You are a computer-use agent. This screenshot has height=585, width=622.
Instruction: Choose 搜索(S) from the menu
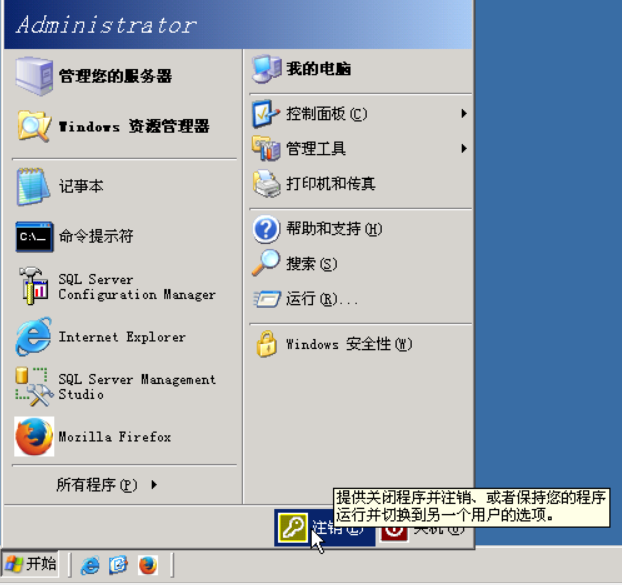(311, 264)
